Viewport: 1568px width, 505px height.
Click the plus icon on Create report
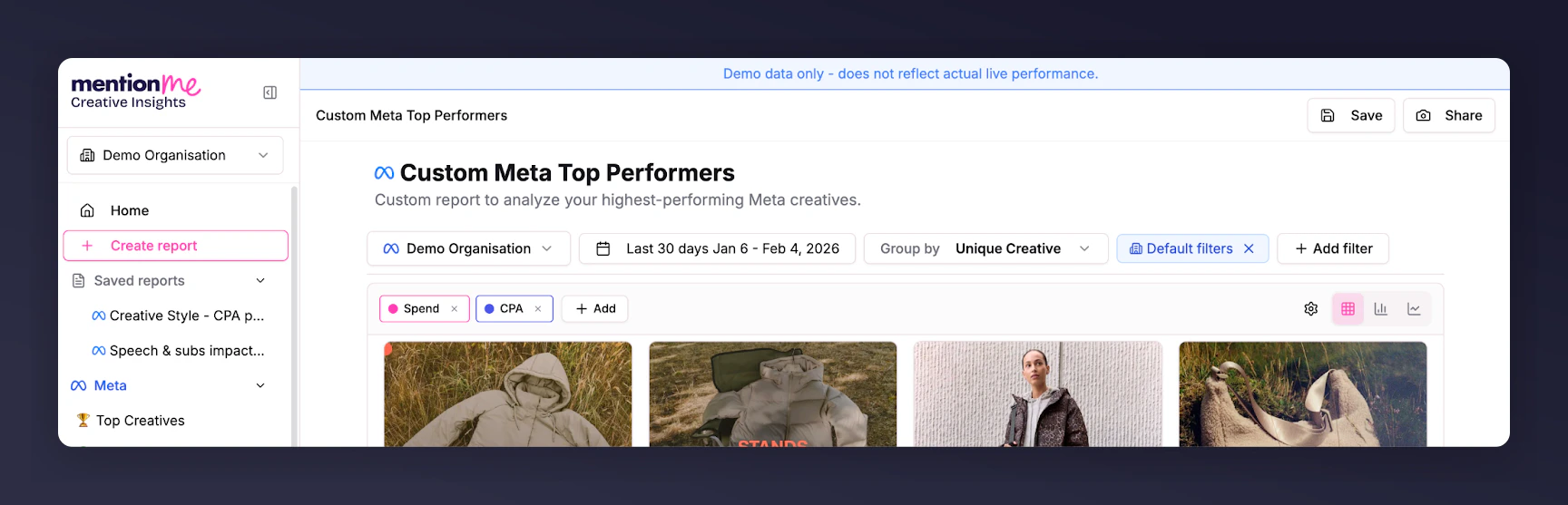point(87,246)
